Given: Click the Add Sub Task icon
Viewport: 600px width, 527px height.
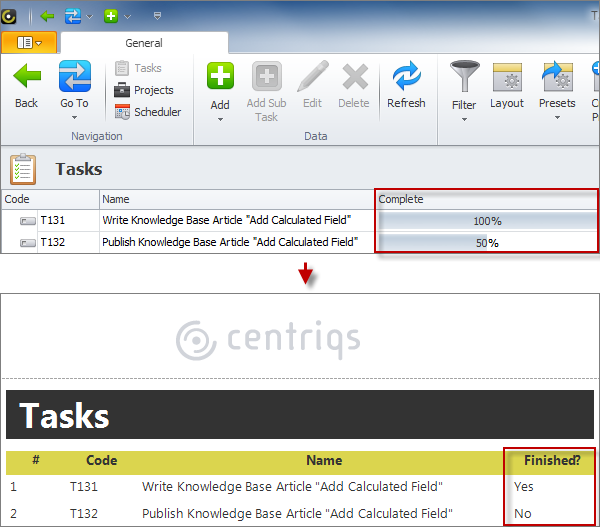Looking at the screenshot, I should (266, 77).
